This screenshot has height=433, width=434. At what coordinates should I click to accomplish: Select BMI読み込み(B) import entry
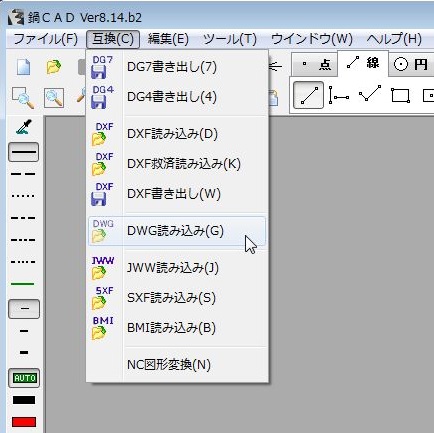pos(177,328)
